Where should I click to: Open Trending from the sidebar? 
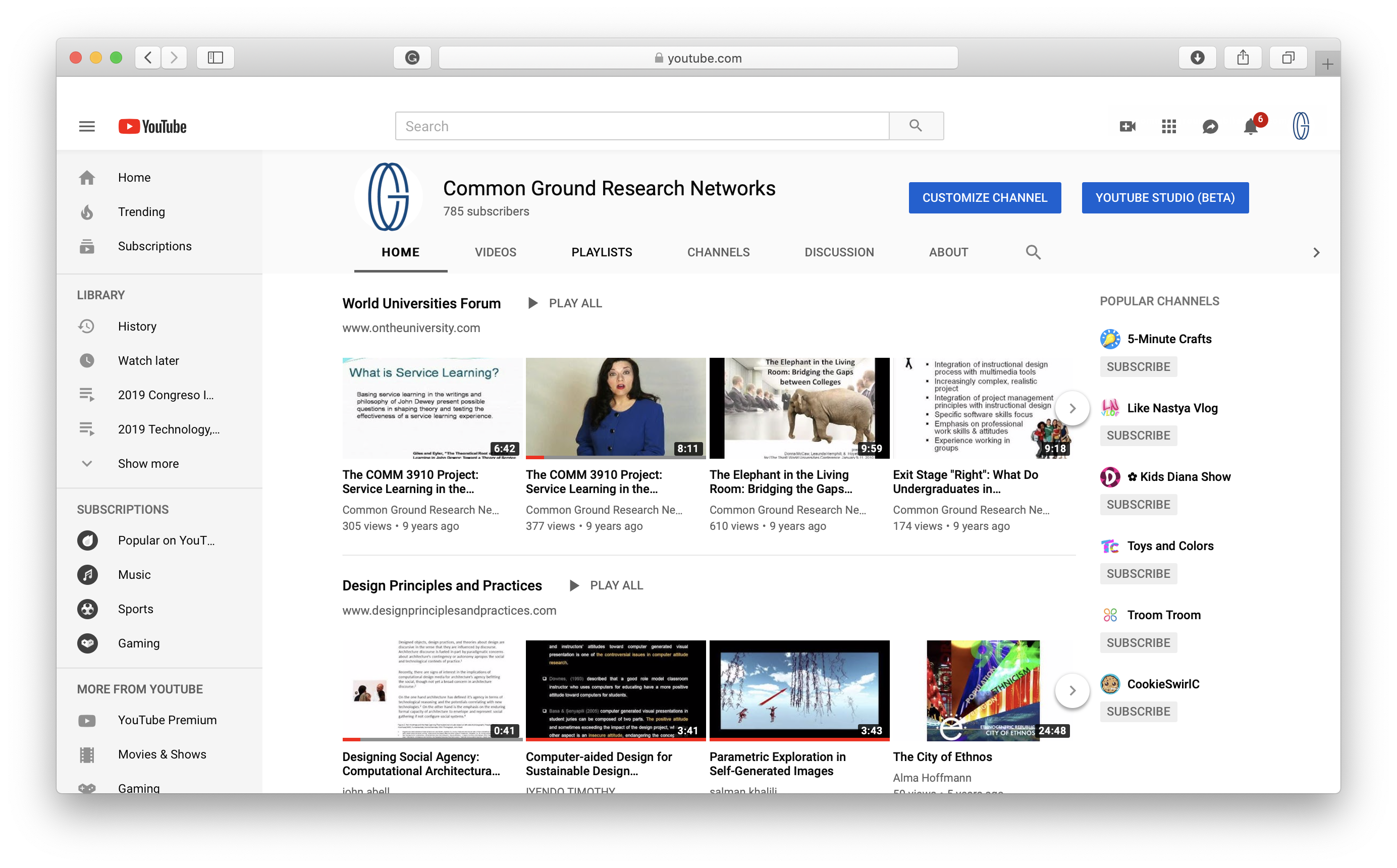pos(159,212)
